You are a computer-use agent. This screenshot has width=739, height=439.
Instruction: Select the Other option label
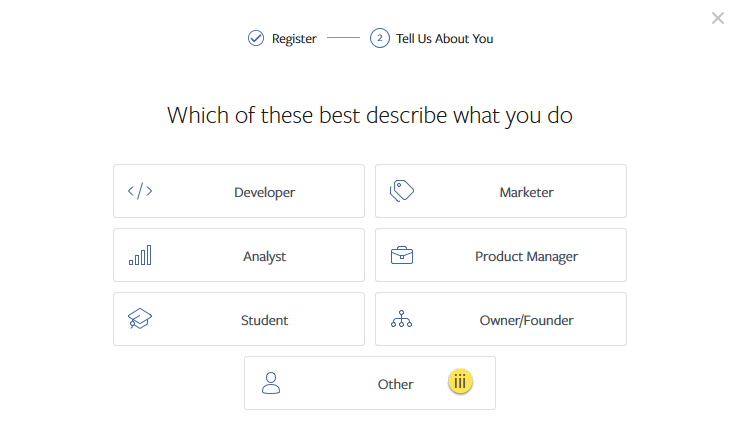pos(395,384)
